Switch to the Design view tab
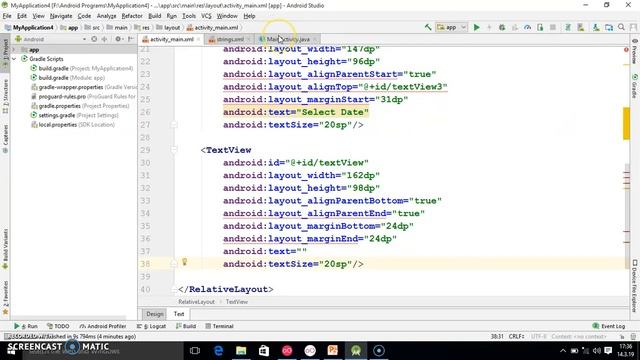The image size is (640, 360). click(154, 314)
